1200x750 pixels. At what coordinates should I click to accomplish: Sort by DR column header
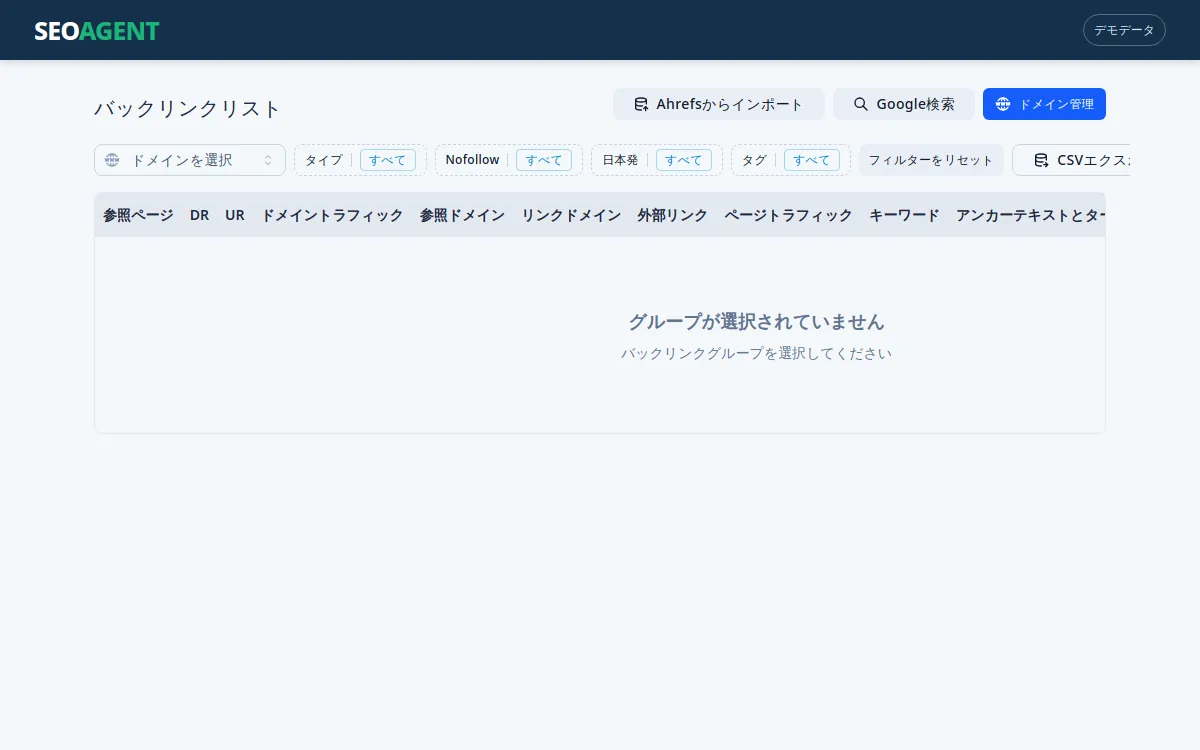click(x=200, y=215)
